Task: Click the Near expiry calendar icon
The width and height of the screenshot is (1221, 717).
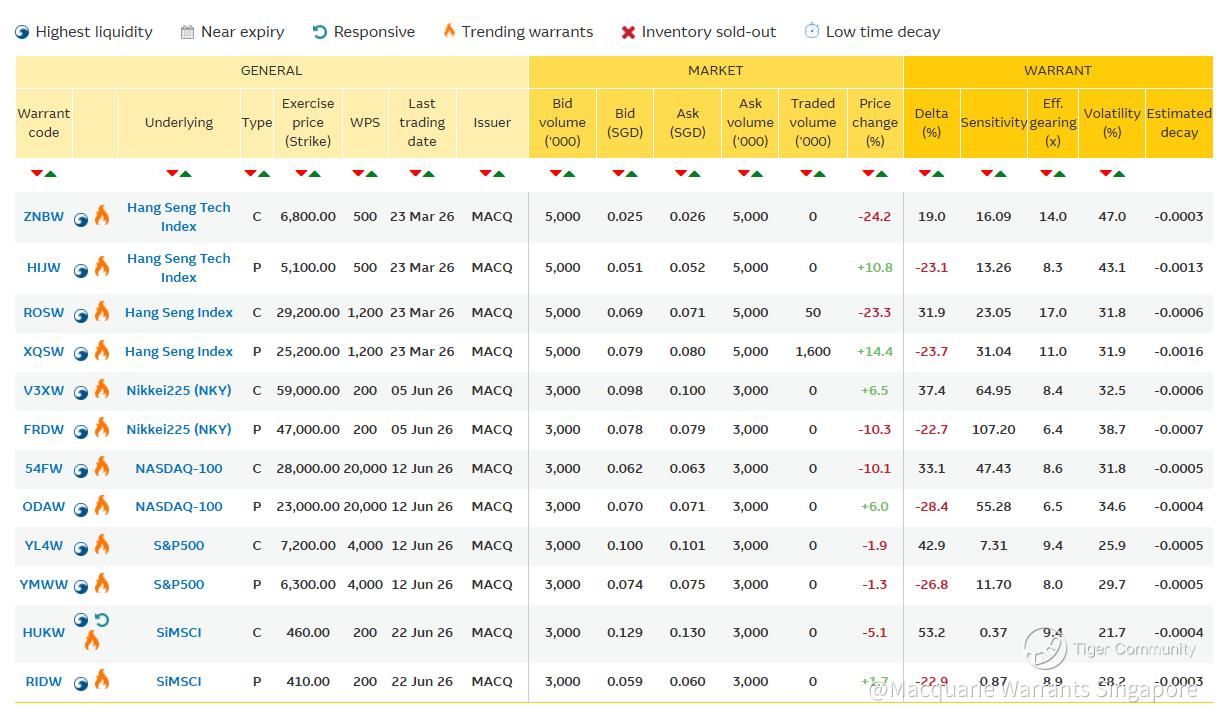Action: [x=187, y=32]
